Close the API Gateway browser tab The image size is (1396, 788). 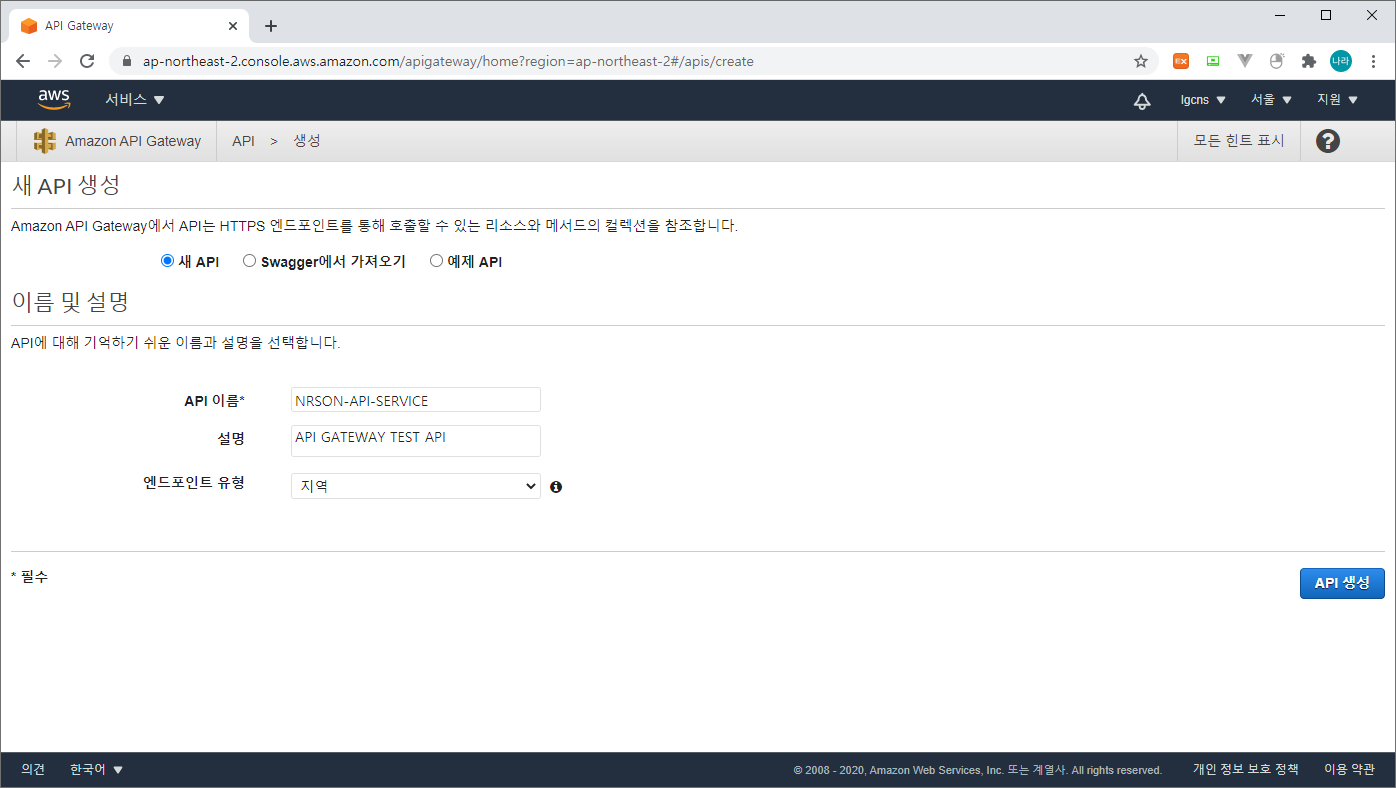coord(234,26)
